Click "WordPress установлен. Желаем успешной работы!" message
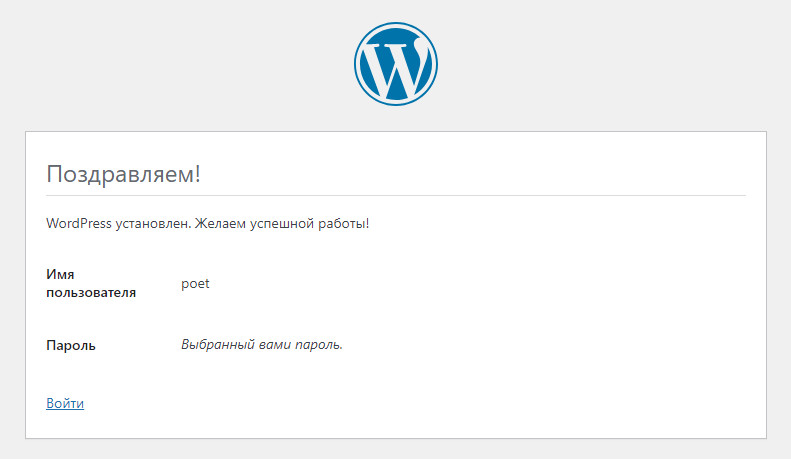Screen dimensions: 791x459 pos(208,223)
